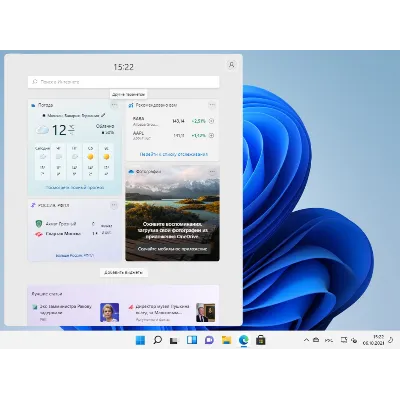400x400 pixels.
Task: Click the stocks widget title icon
Action: (131, 105)
